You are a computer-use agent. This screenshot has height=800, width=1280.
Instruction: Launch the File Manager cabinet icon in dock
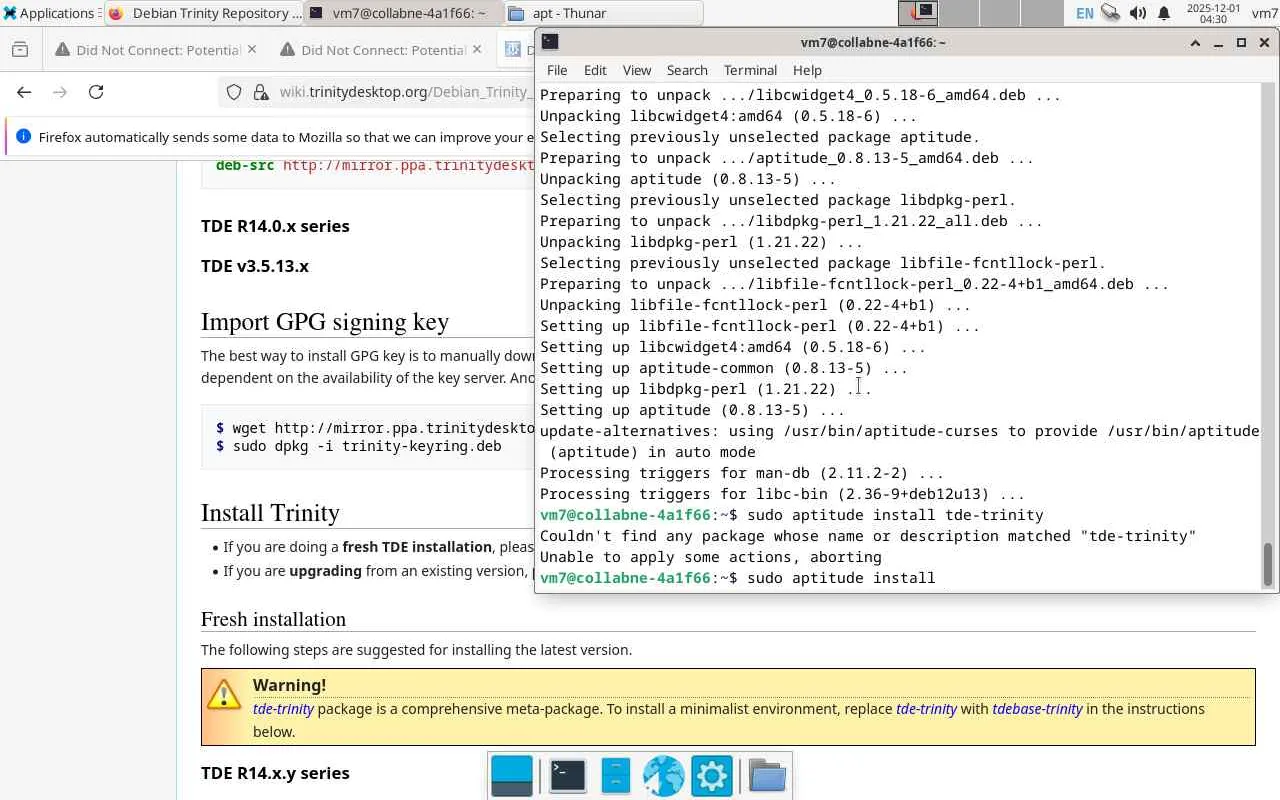(616, 776)
